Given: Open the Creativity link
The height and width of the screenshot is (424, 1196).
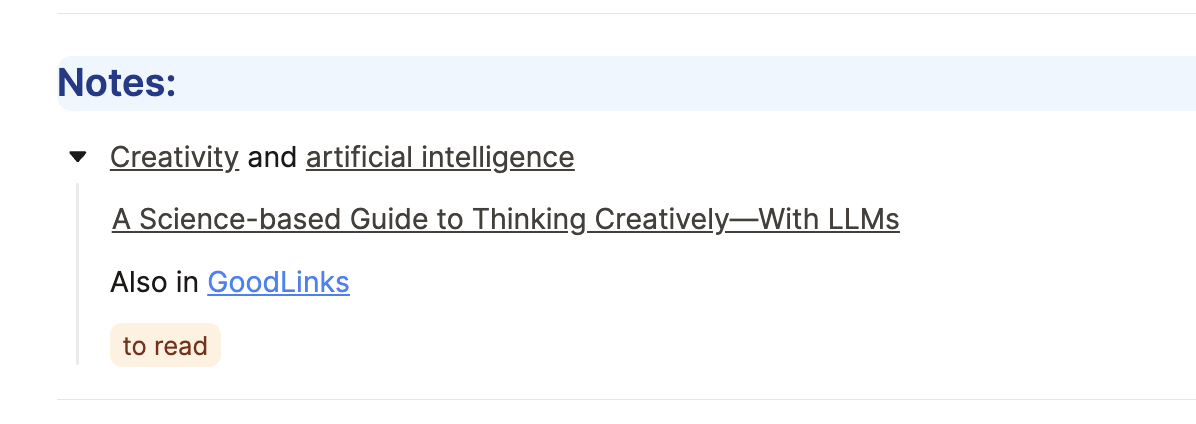Looking at the screenshot, I should pyautogui.click(x=174, y=157).
